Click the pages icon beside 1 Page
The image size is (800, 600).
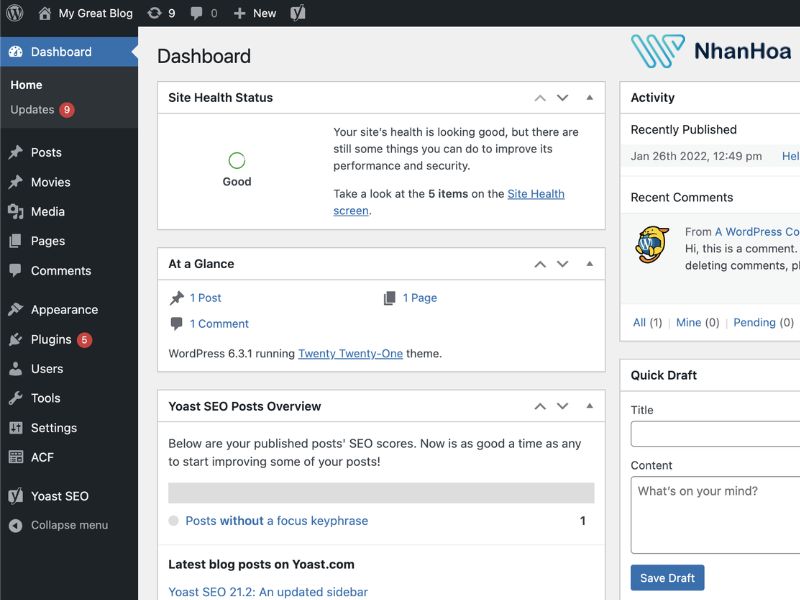tap(389, 298)
